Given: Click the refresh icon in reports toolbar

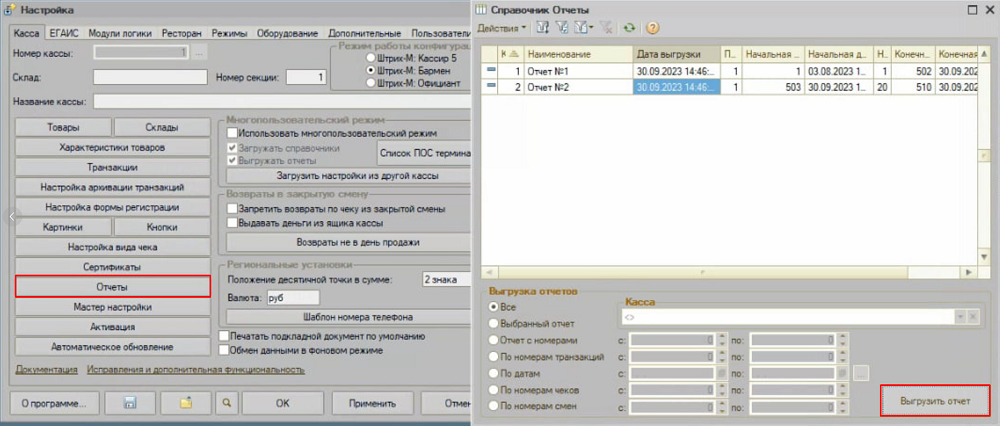Looking at the screenshot, I should 630,27.
